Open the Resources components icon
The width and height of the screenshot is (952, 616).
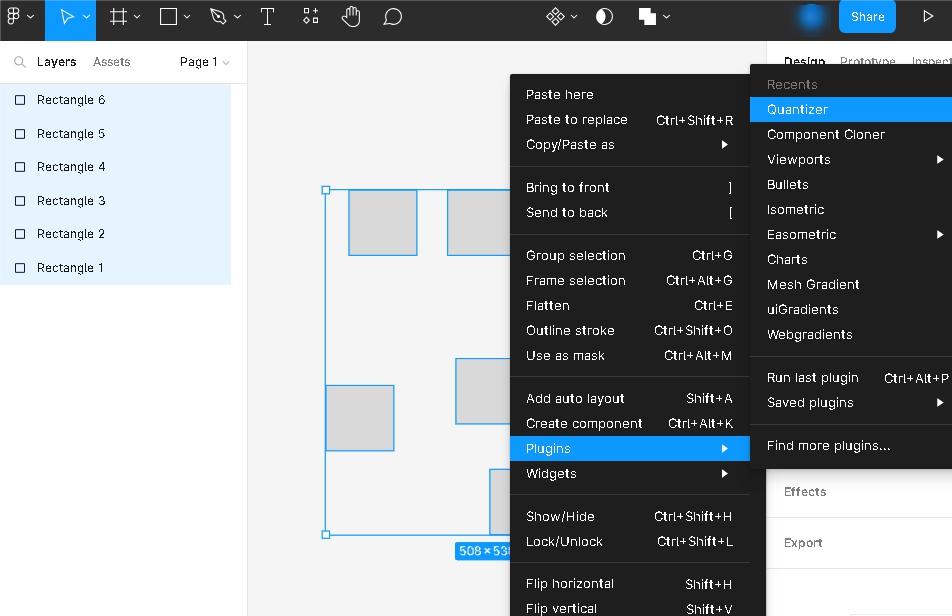coord(311,17)
